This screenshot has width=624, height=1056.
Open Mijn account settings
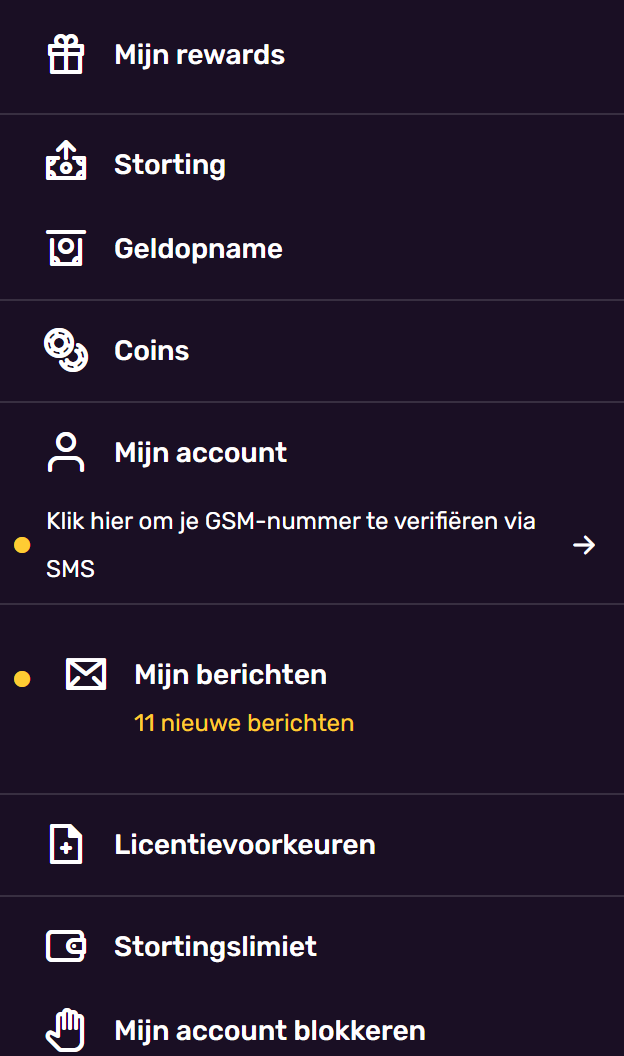pyautogui.click(x=200, y=452)
